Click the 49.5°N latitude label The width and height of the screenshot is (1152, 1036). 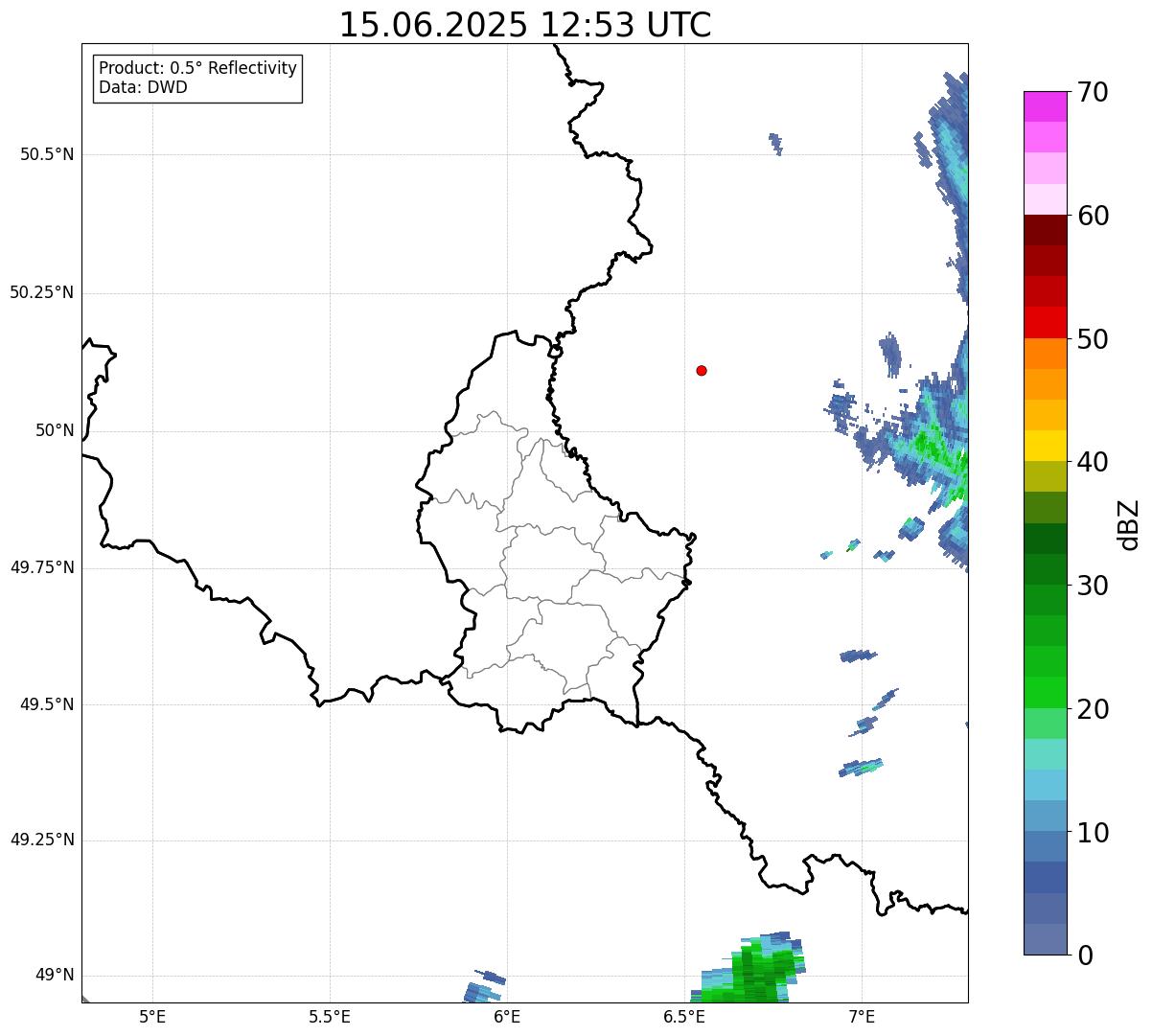point(47,704)
